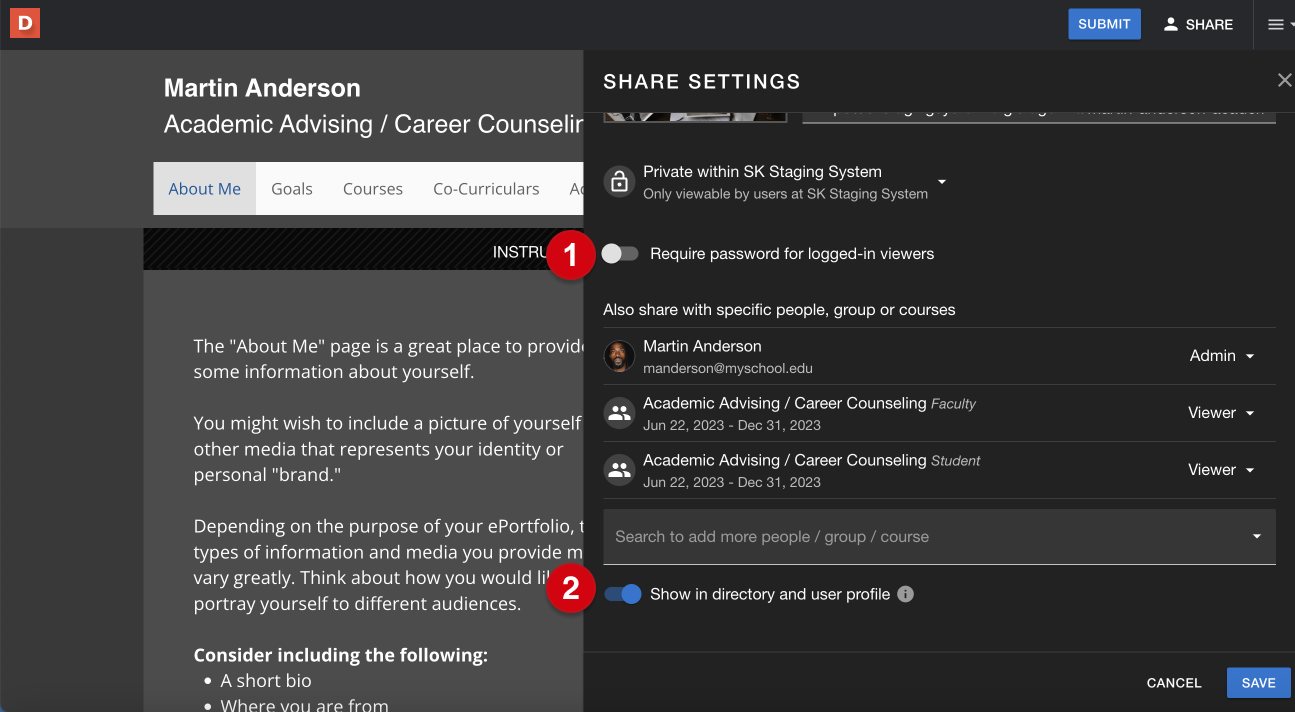Click the Faculty group icon
Viewport: 1295px width, 712px height.
pos(619,413)
